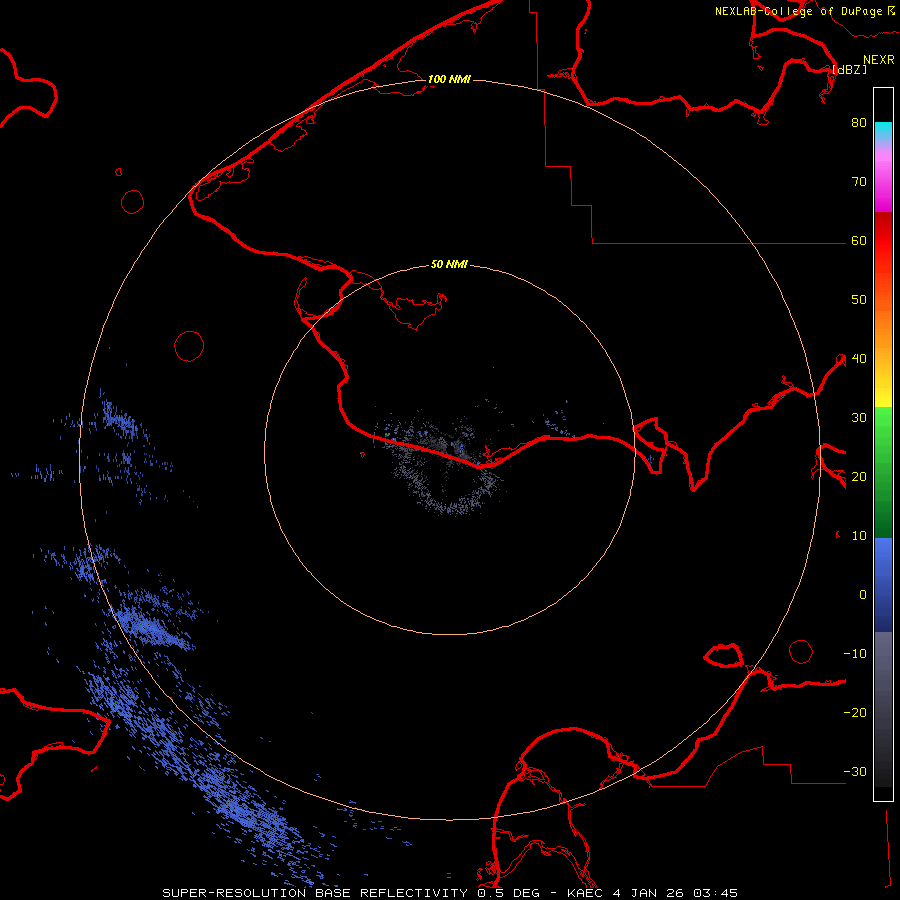Click the orange segment of the reflectivity color bar
Screen dimensions: 900x900
[883, 321]
